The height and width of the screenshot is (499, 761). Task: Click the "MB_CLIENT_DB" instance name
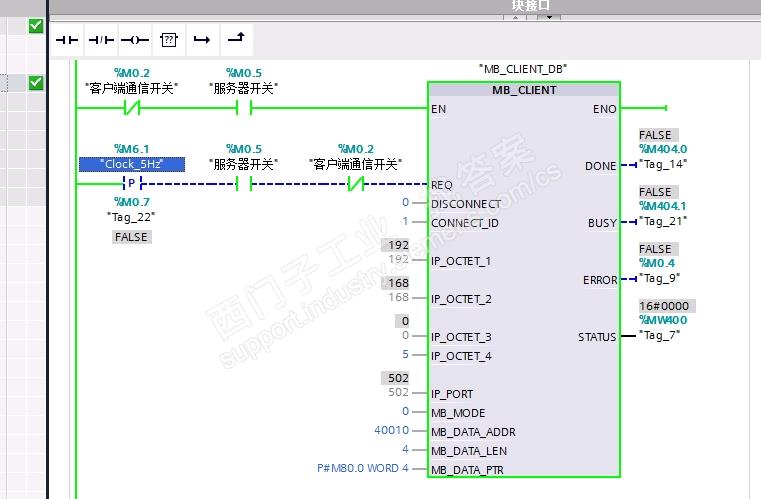tap(524, 69)
